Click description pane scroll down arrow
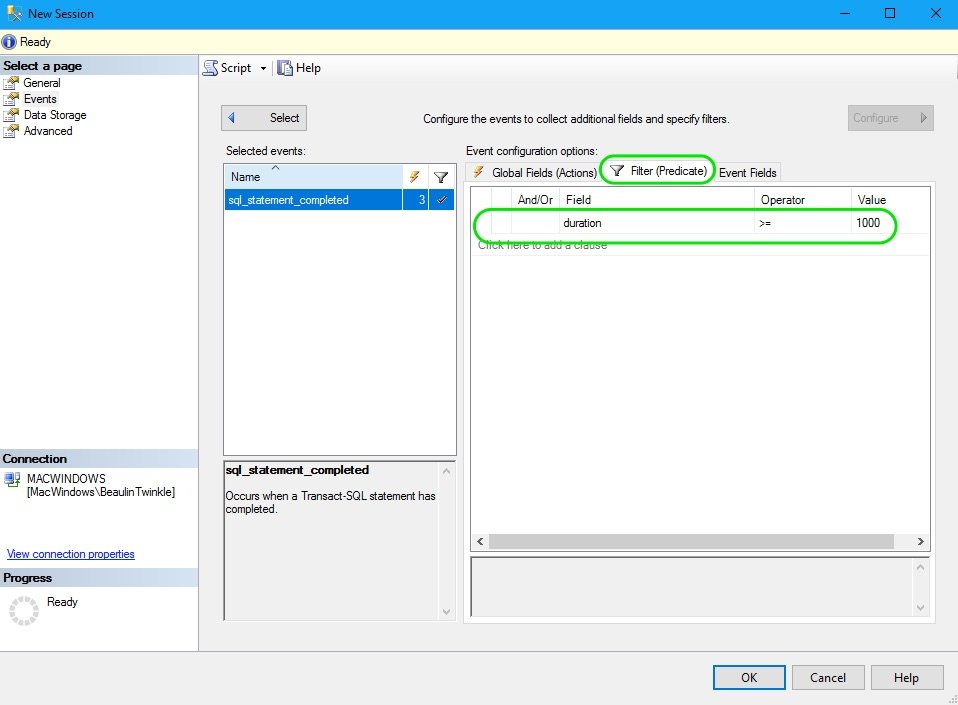The height and width of the screenshot is (705, 958). click(x=447, y=612)
